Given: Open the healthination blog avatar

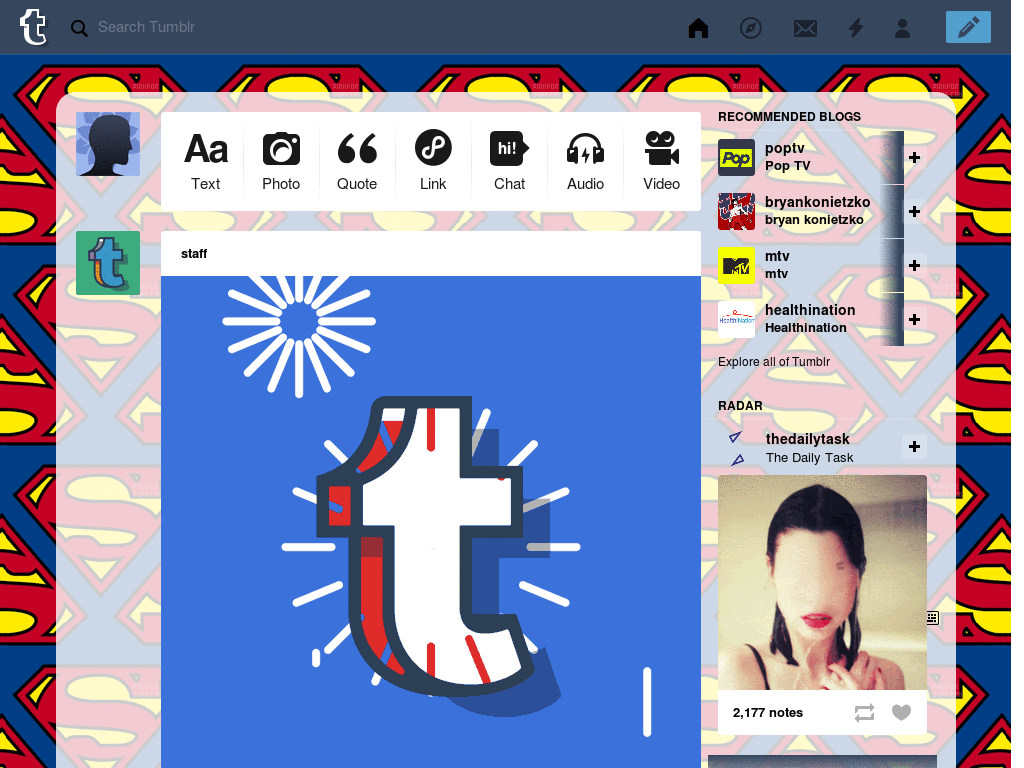Looking at the screenshot, I should (x=737, y=319).
